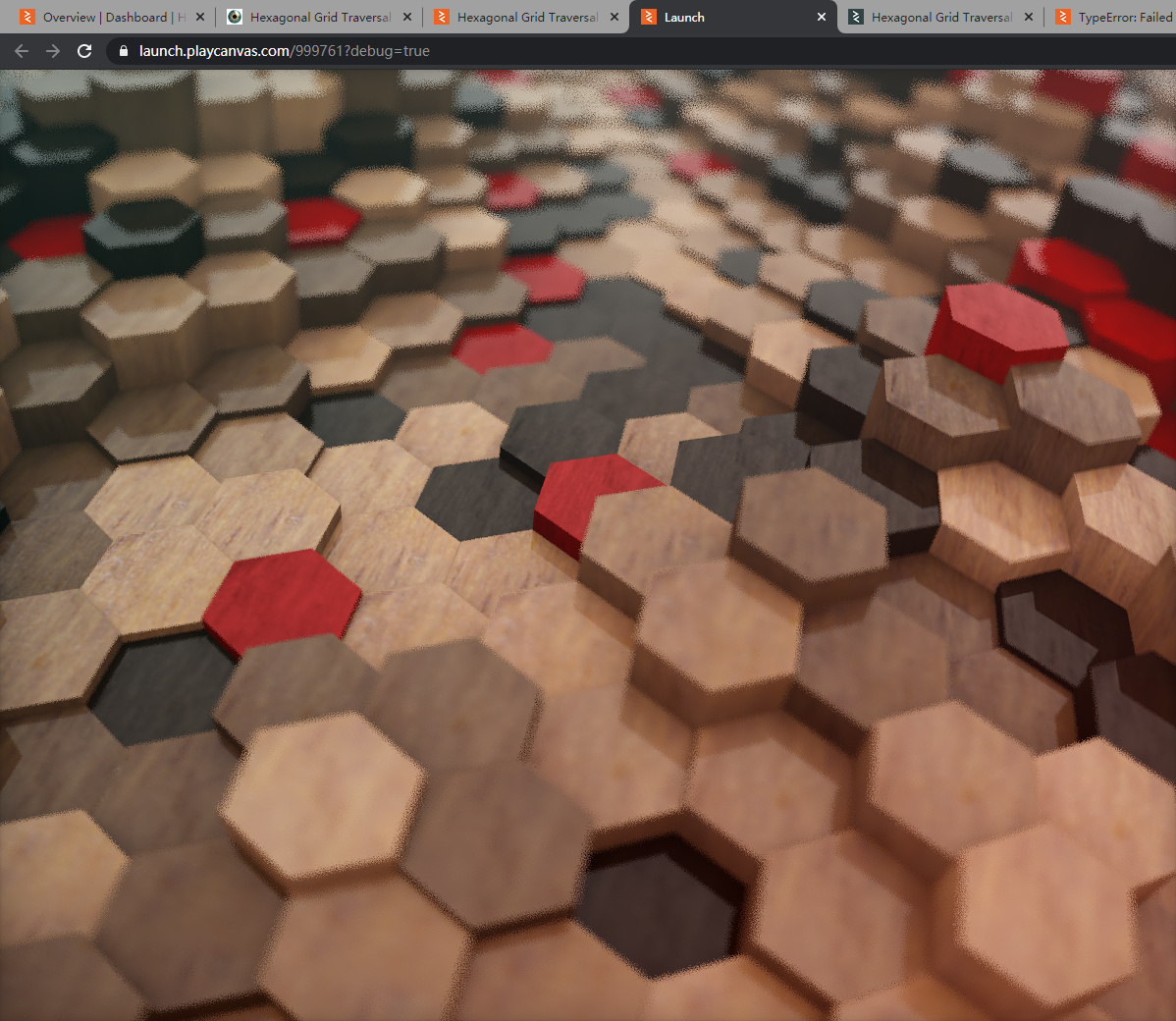Close the Launch tab
This screenshot has width=1176, height=1021.
(822, 17)
